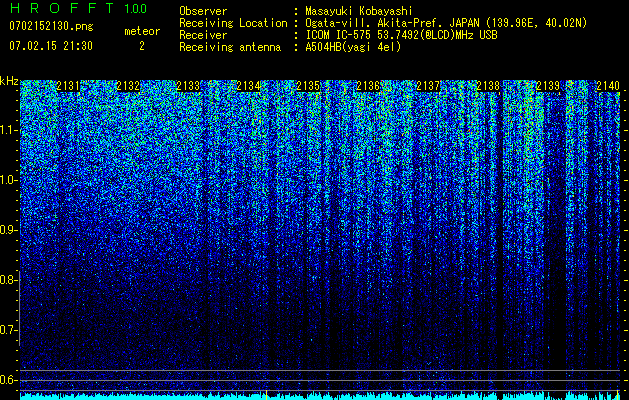Click observer name Masayuki Kobayashi
629x400 pixels.
pos(359,11)
